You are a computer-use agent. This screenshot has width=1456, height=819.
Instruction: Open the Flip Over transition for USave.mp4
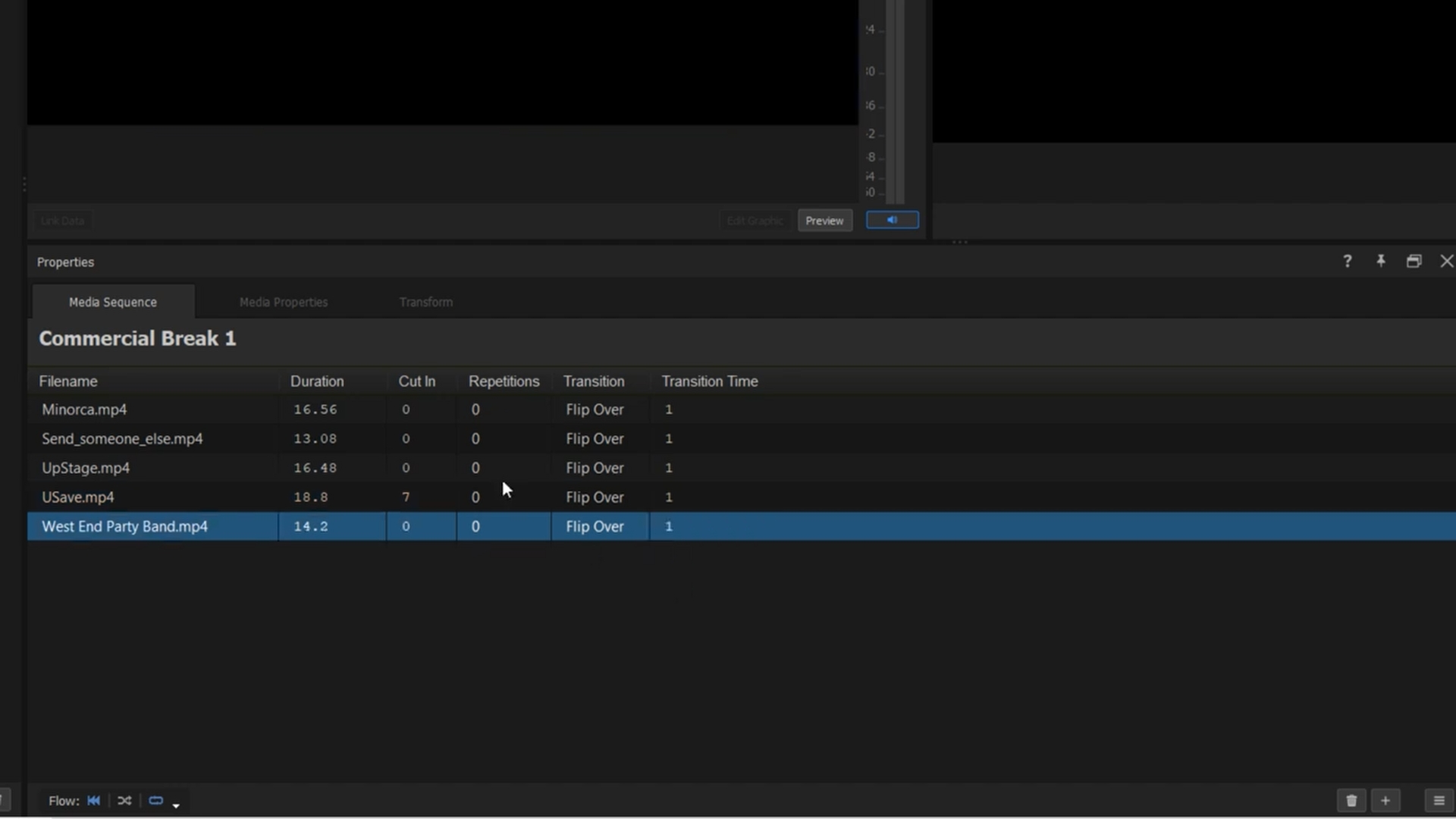[595, 497]
